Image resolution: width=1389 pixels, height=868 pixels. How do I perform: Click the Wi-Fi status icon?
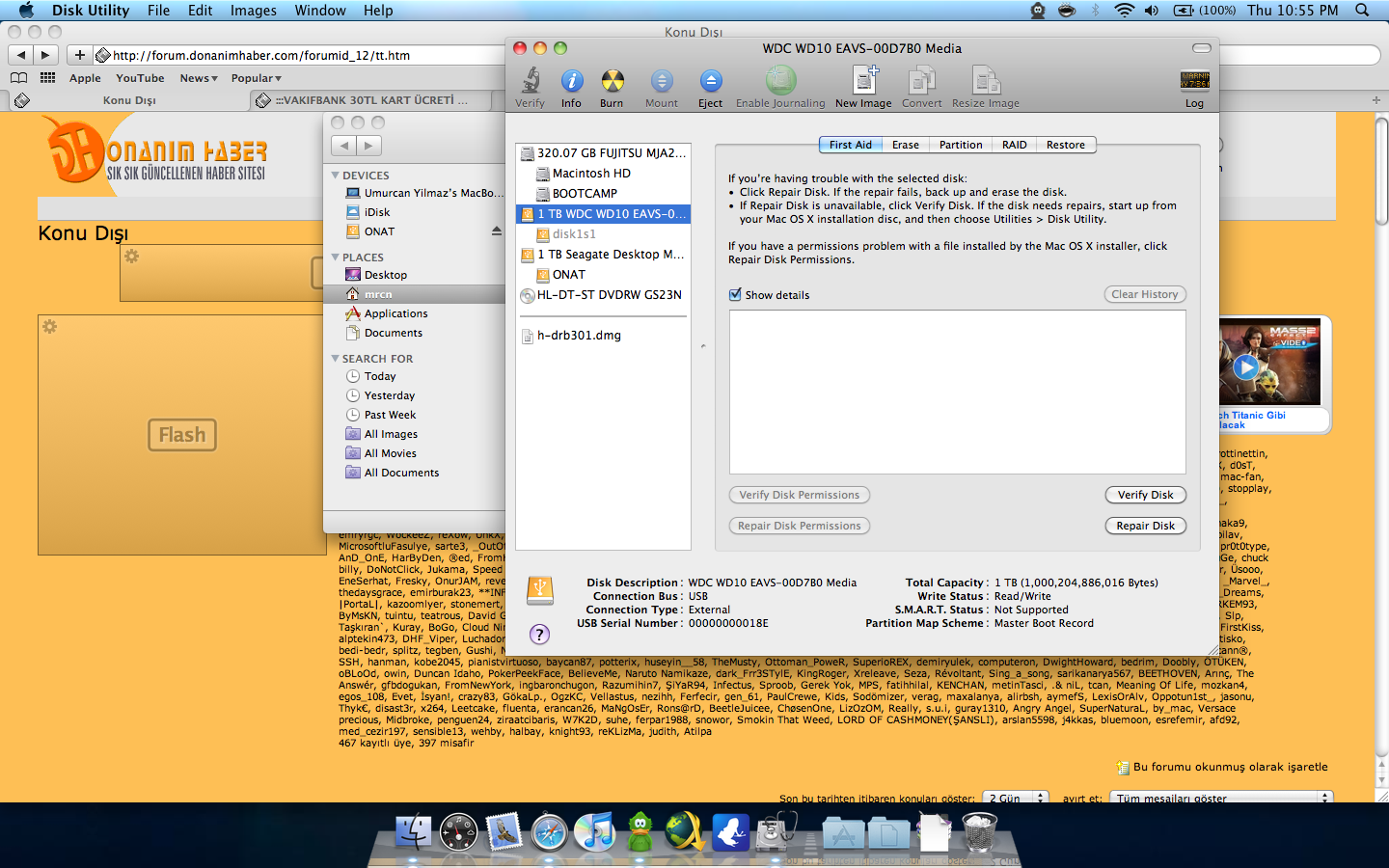[x=1124, y=10]
